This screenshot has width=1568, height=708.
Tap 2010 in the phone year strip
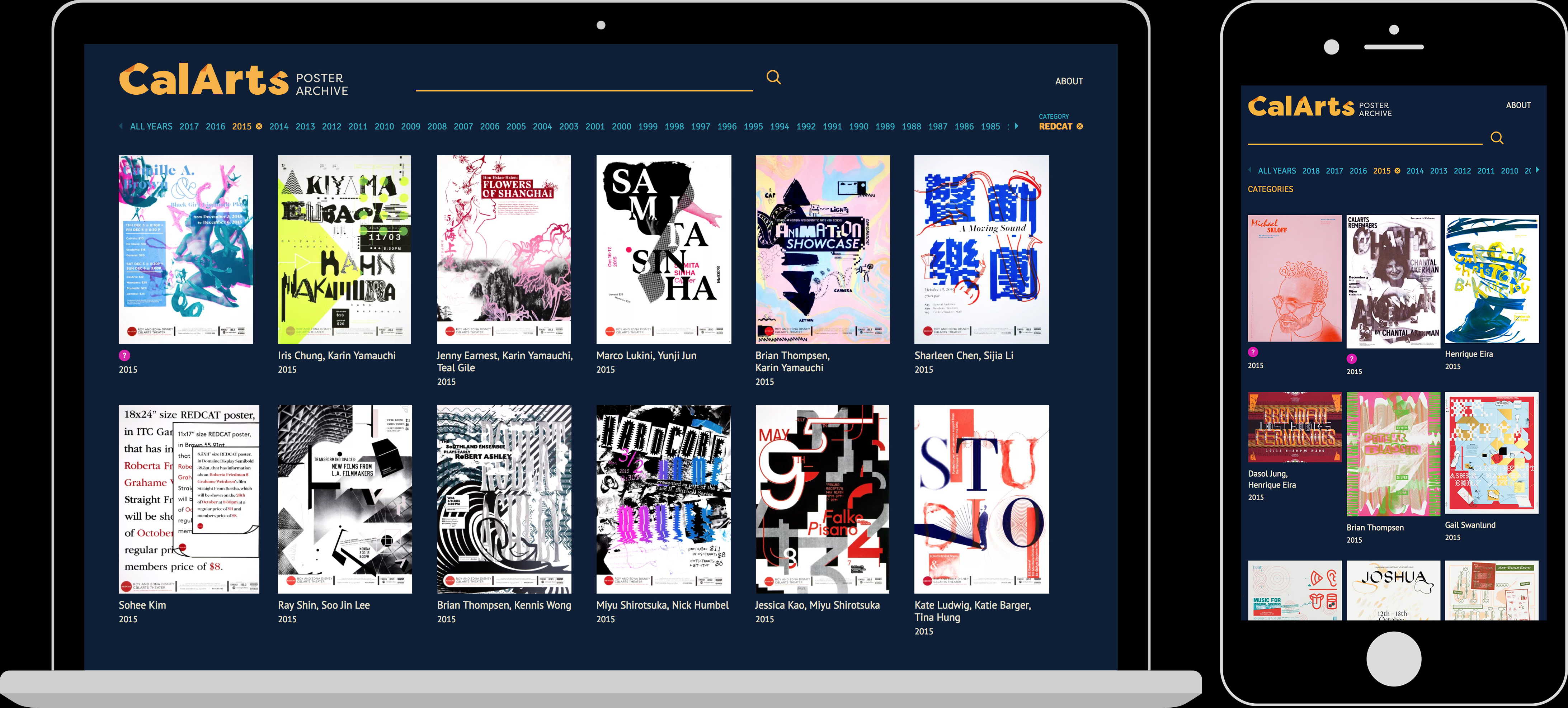pos(1509,171)
